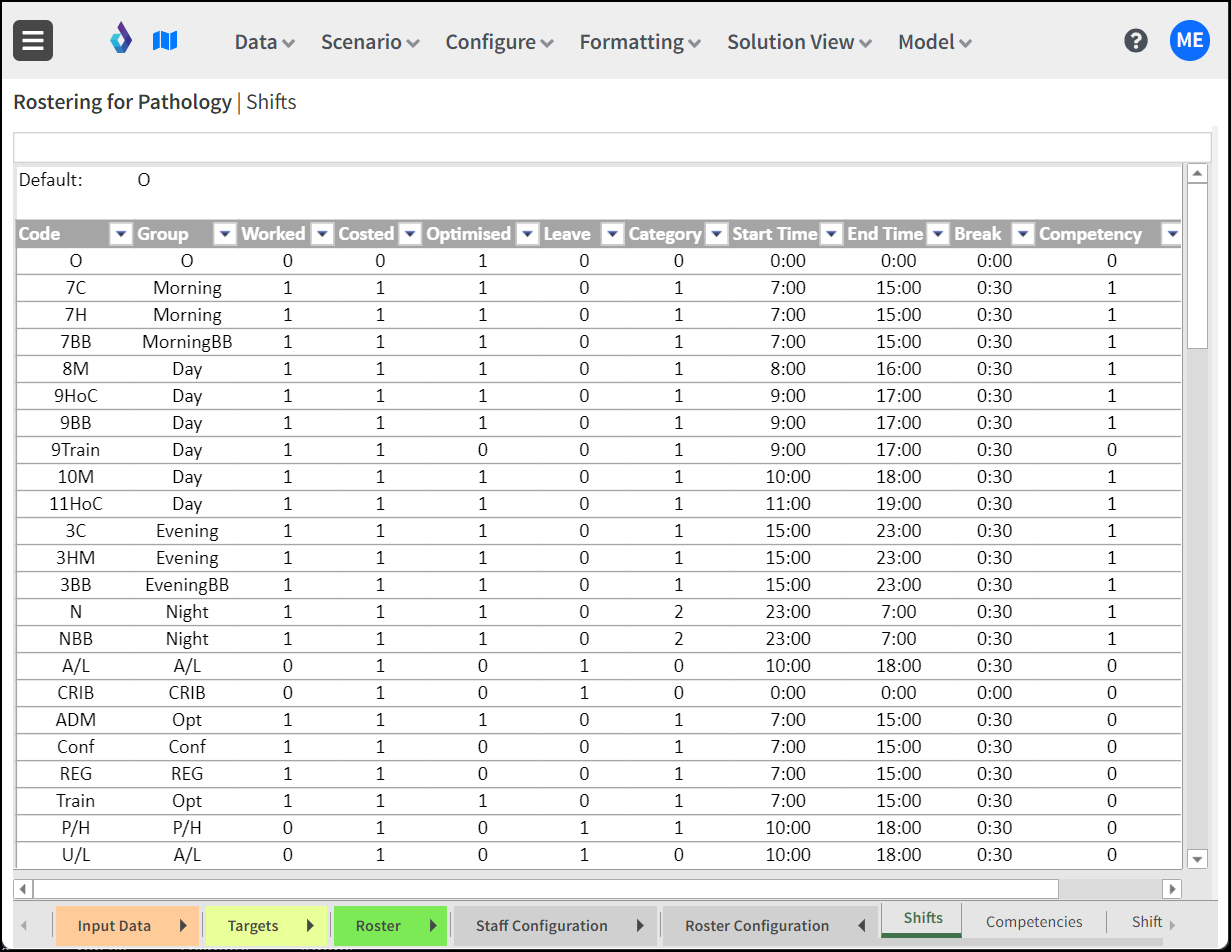
Task: Open the Code column filter dropdown
Action: pyautogui.click(x=120, y=234)
